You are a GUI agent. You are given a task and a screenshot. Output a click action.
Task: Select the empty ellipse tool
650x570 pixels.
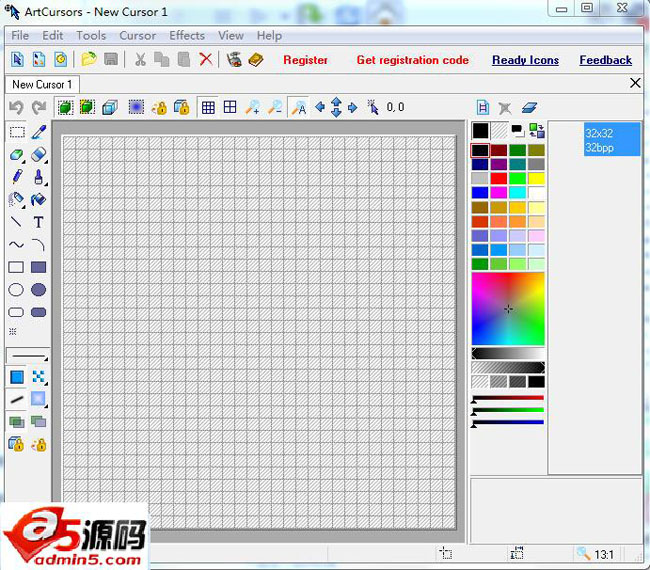point(16,290)
